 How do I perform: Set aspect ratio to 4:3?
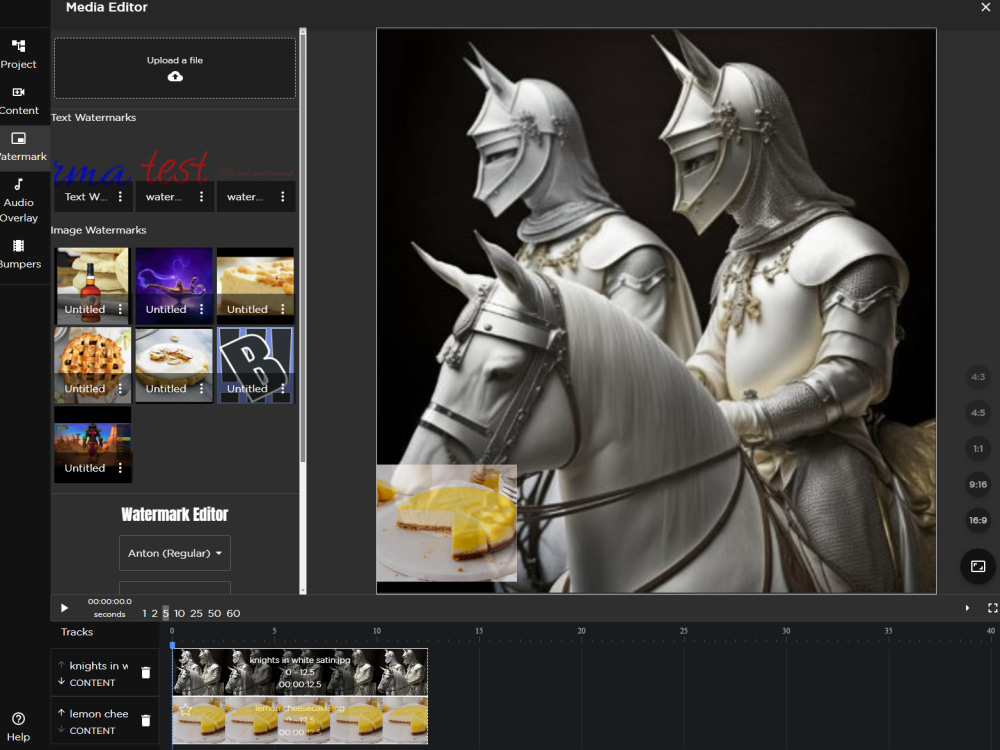[x=978, y=377]
